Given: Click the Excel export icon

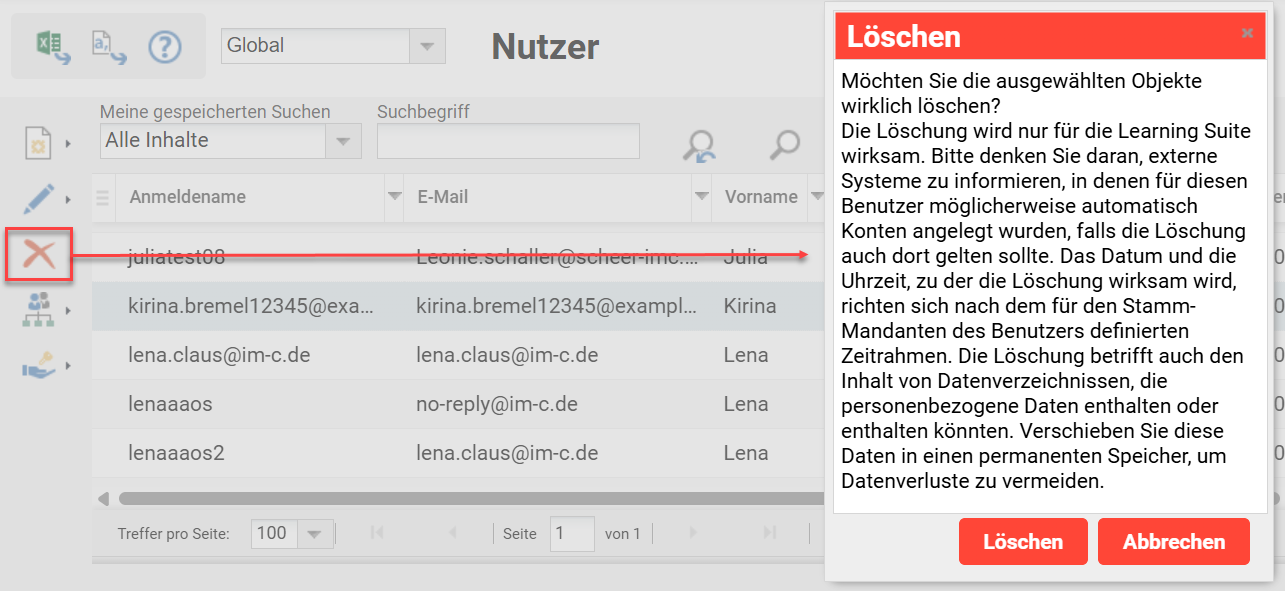Looking at the screenshot, I should (x=52, y=46).
